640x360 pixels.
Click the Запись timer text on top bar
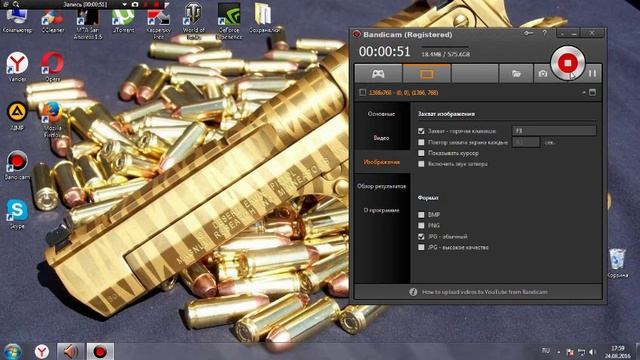[x=85, y=4]
